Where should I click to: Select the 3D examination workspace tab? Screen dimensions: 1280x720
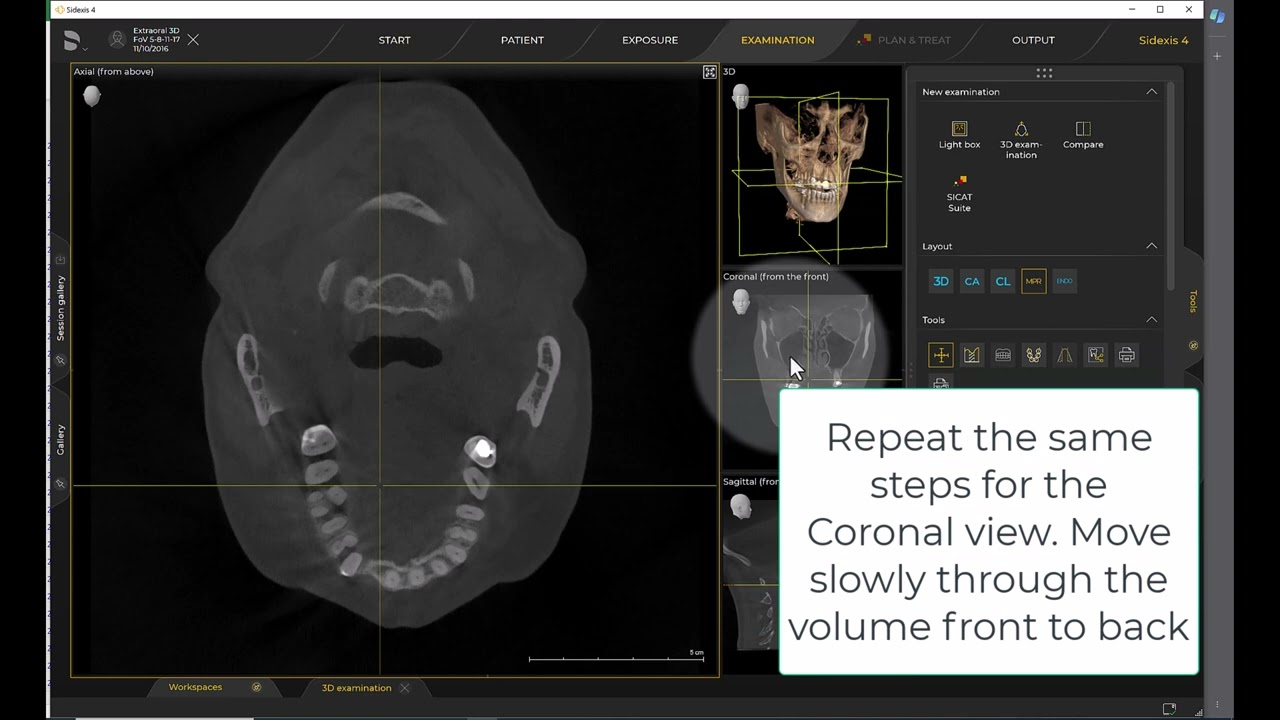tap(356, 688)
